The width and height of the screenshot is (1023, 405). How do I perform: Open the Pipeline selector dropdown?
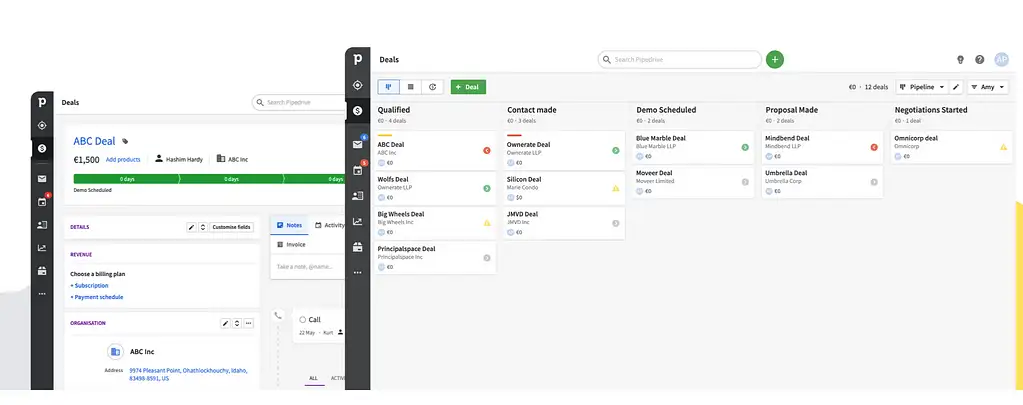click(x=920, y=87)
